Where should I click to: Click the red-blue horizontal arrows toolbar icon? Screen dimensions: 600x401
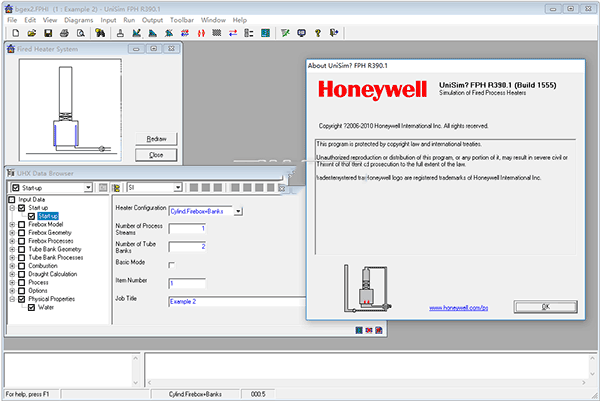click(185, 33)
